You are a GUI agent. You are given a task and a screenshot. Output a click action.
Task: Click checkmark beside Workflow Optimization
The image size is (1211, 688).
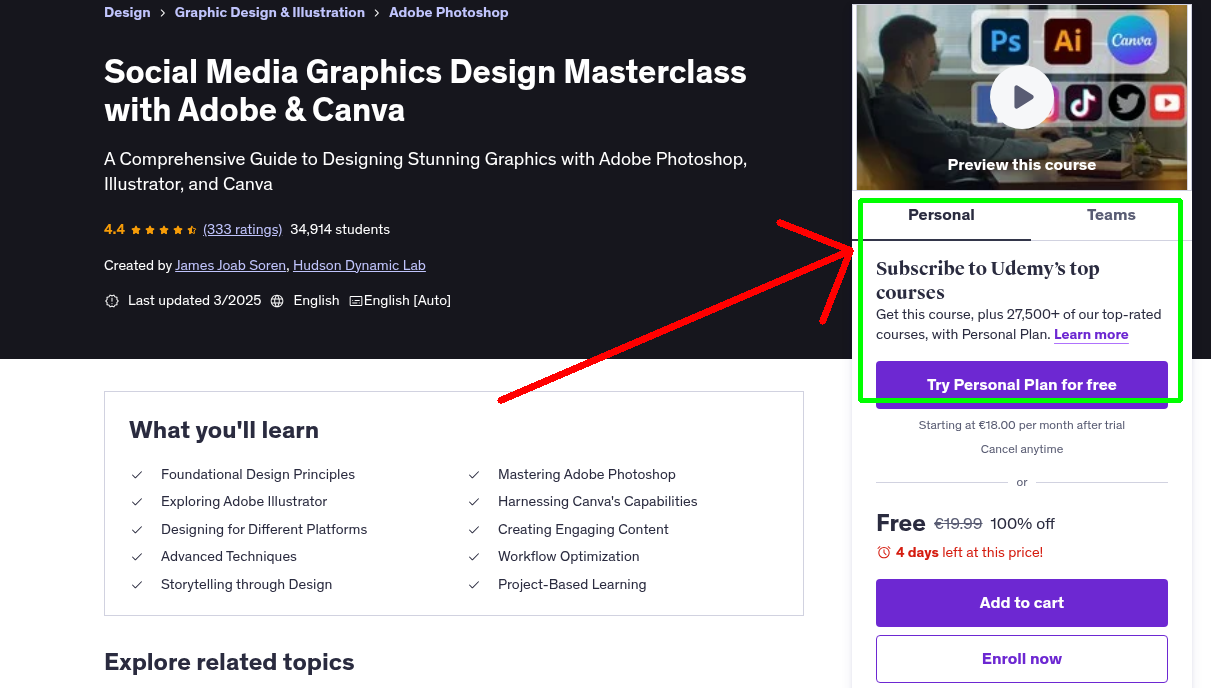pyautogui.click(x=475, y=557)
